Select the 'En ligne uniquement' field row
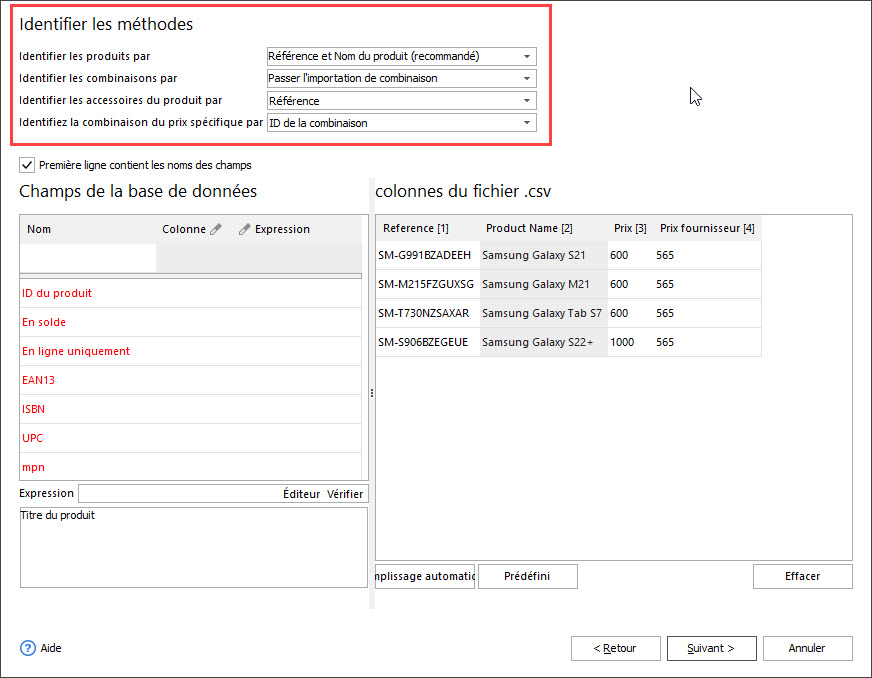Viewport: 872px width, 678px height. (x=190, y=351)
